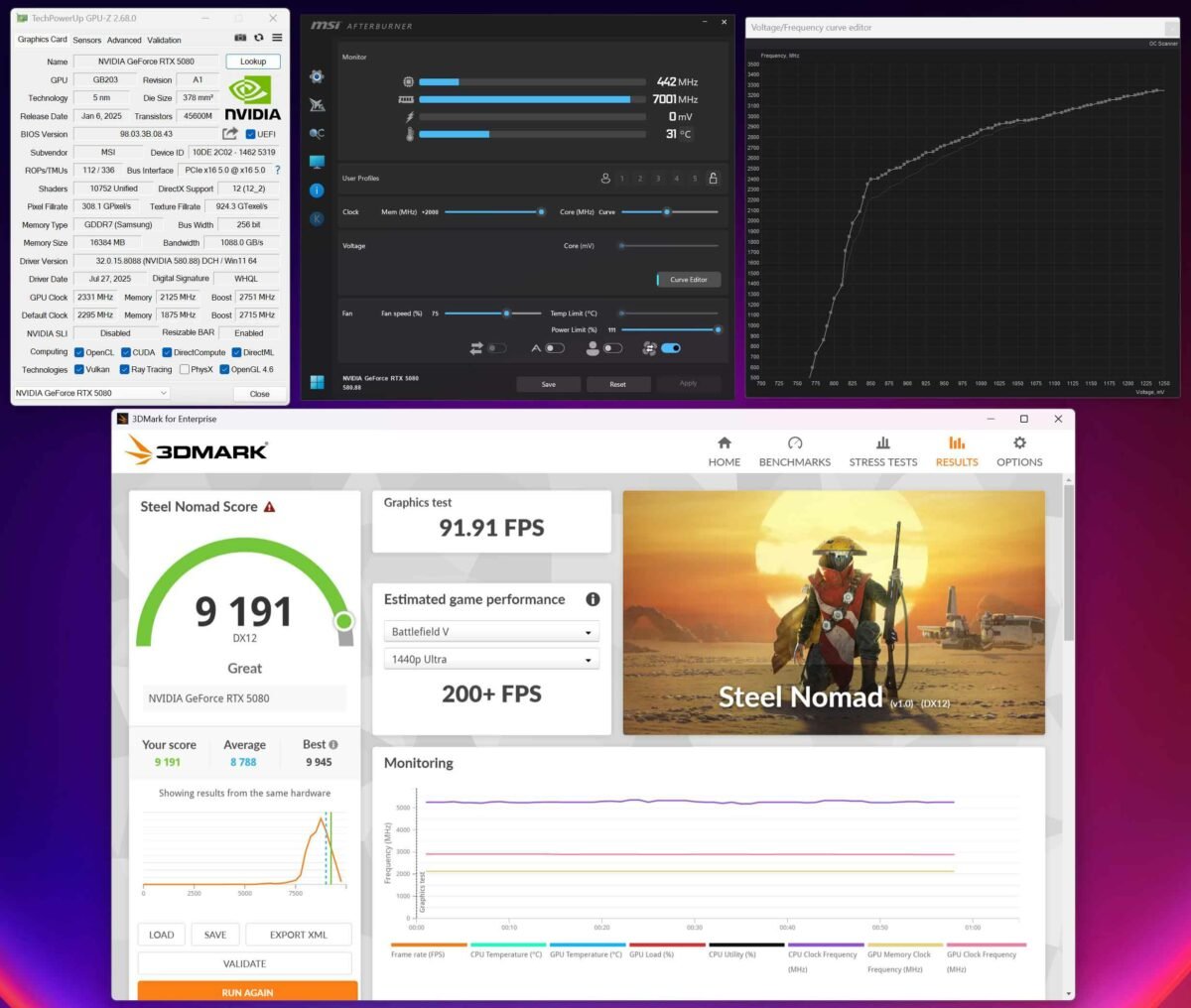The image size is (1191, 1008).
Task: Enable the auto fan 'A' toggle
Action: click(x=555, y=348)
